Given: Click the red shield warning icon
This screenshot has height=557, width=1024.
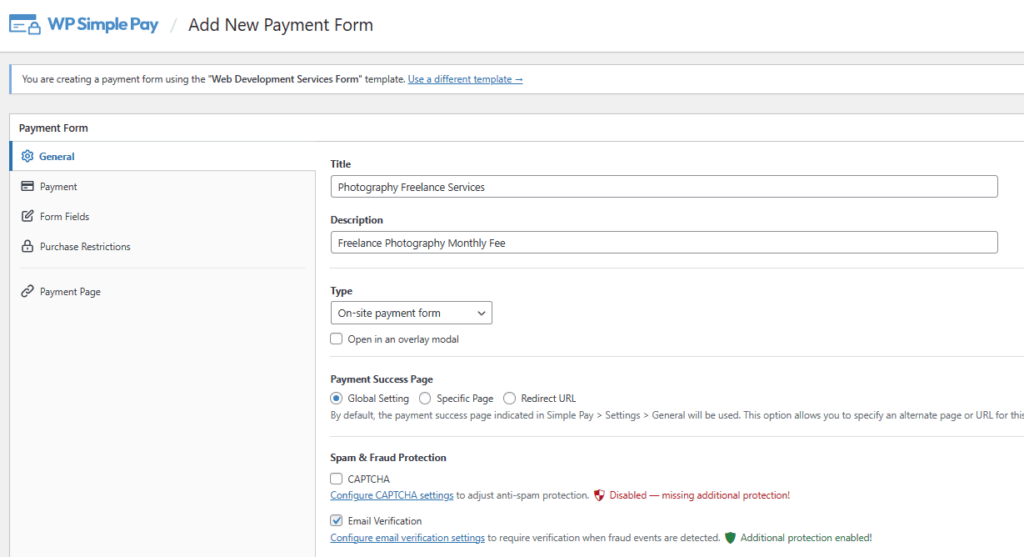Looking at the screenshot, I should tap(599, 495).
